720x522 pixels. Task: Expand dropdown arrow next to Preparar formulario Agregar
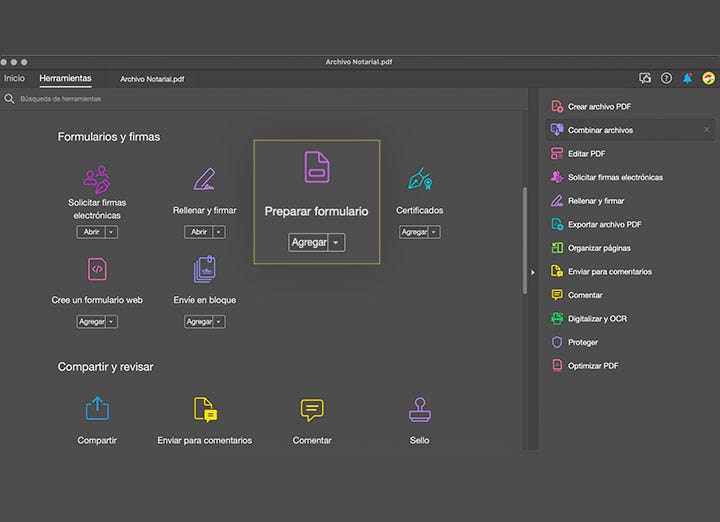(x=337, y=243)
